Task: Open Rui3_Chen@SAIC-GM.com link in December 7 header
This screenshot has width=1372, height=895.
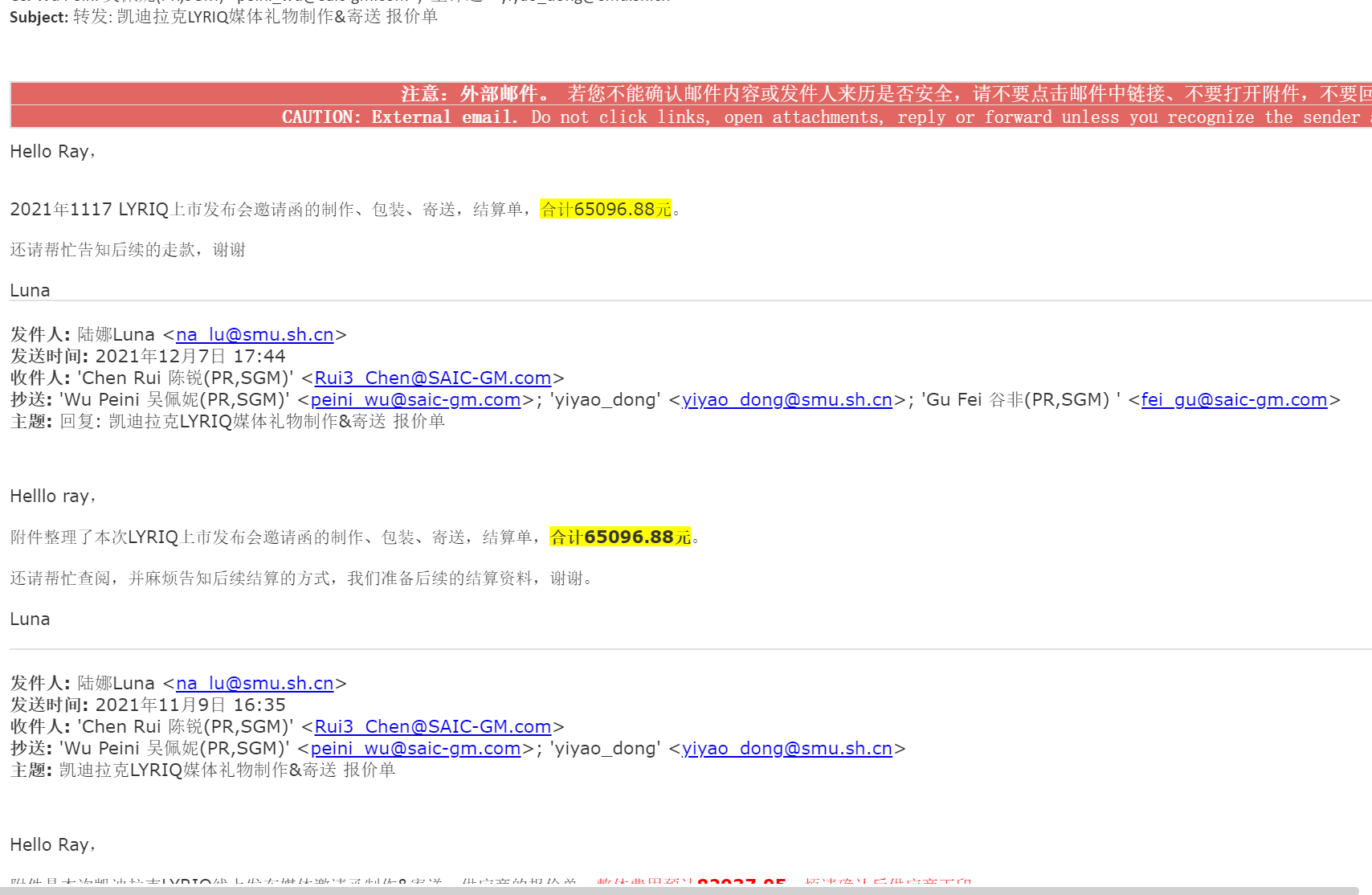Action: 432,378
